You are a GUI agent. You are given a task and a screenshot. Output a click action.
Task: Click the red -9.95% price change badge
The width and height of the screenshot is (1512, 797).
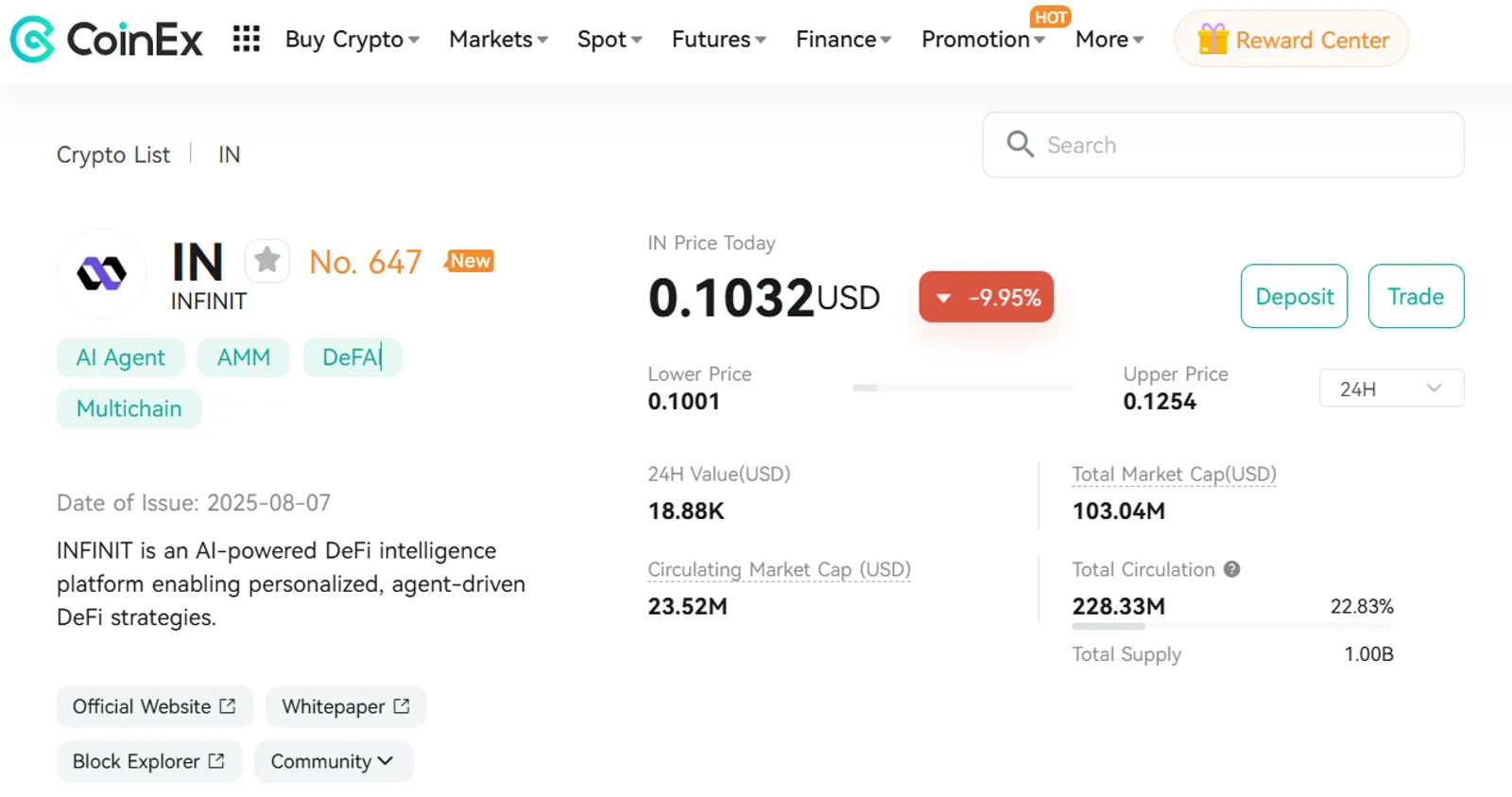click(986, 297)
